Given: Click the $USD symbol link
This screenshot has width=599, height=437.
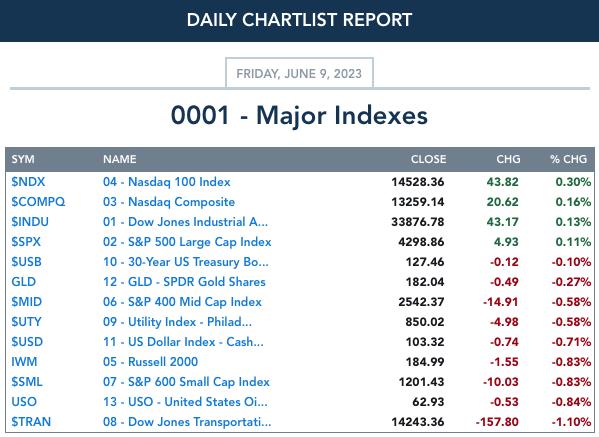Looking at the screenshot, I should pos(27,342).
